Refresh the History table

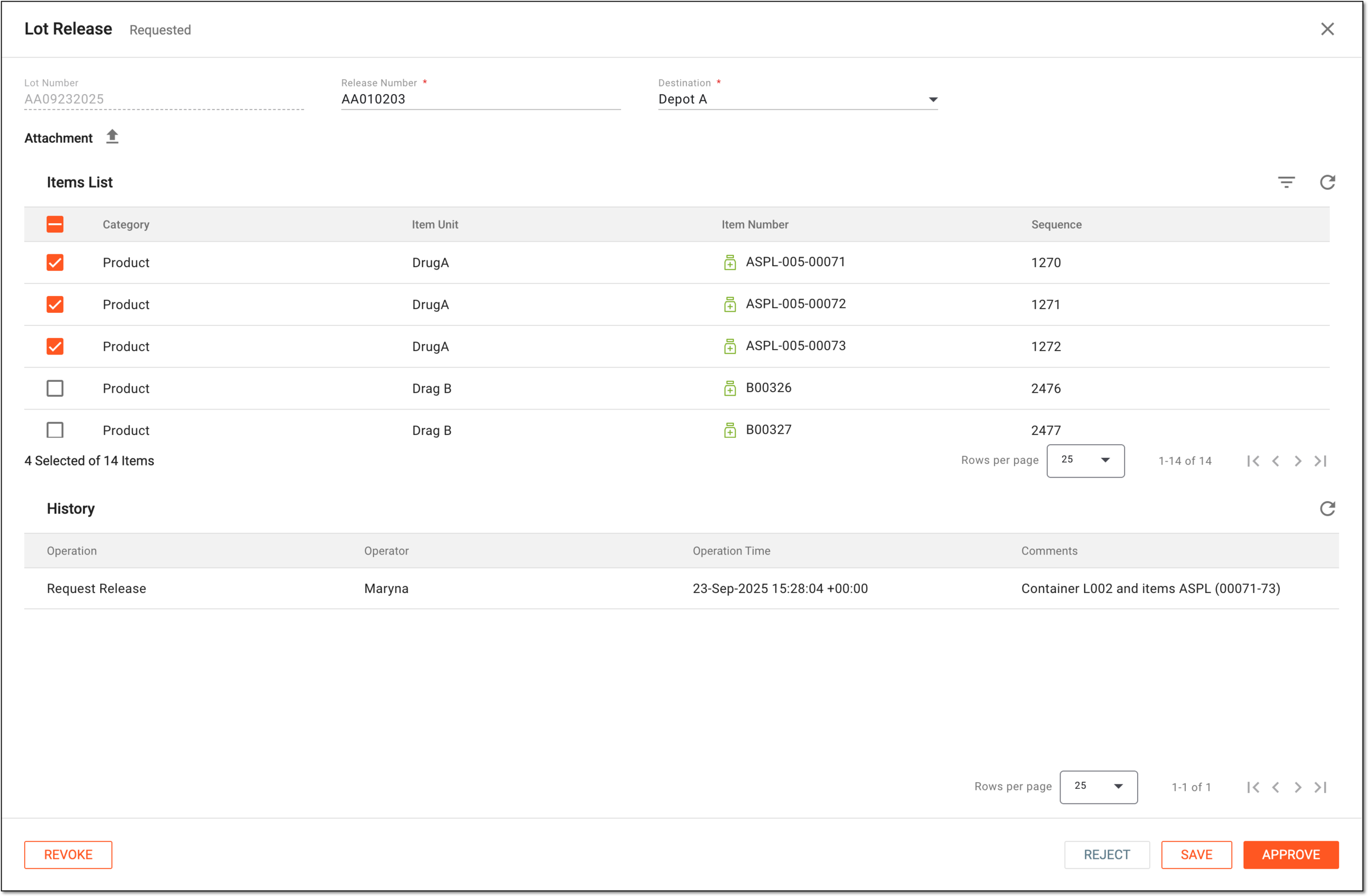[x=1327, y=509]
